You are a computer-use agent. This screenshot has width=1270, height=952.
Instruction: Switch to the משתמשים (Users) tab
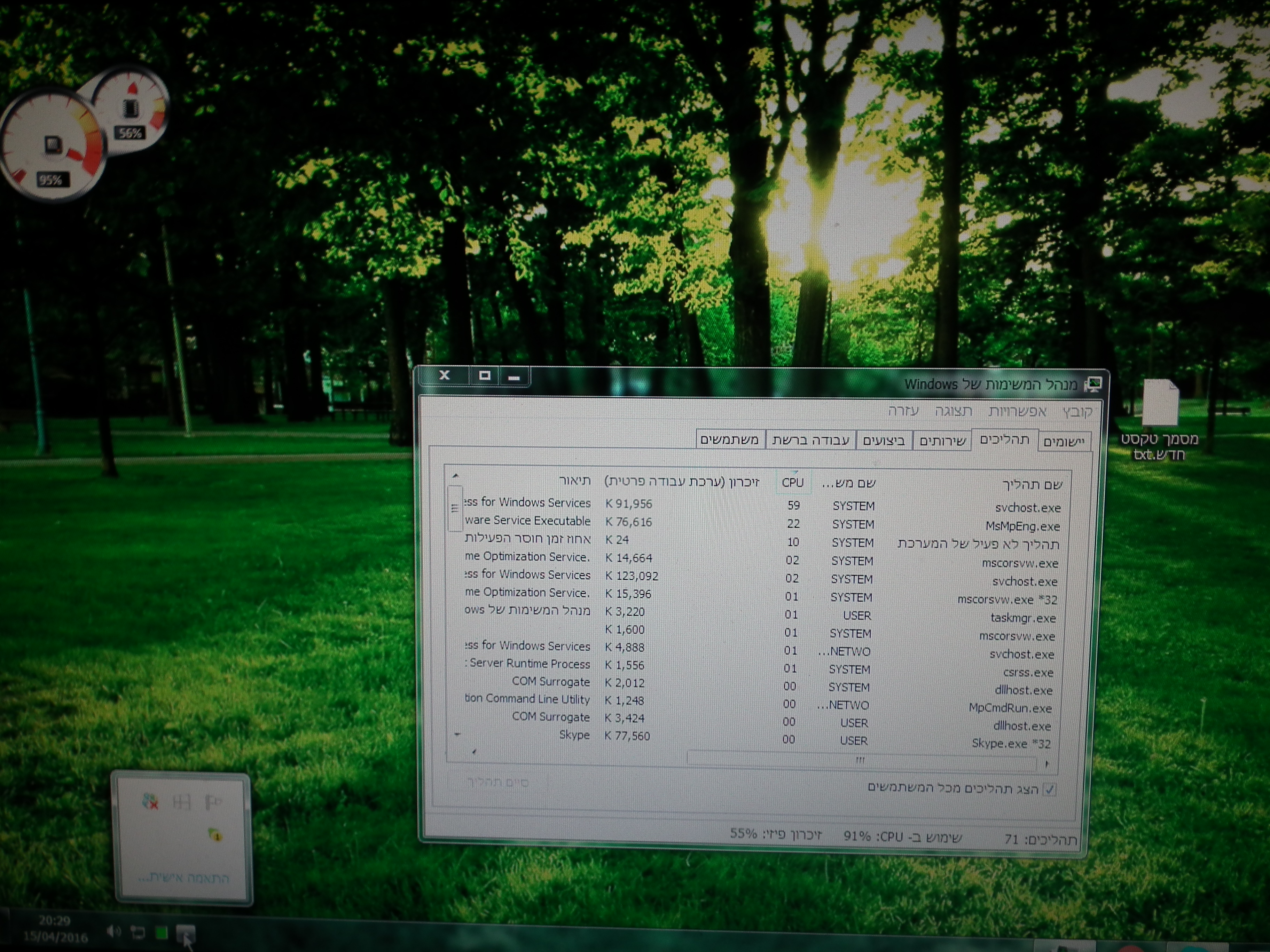[x=730, y=439]
